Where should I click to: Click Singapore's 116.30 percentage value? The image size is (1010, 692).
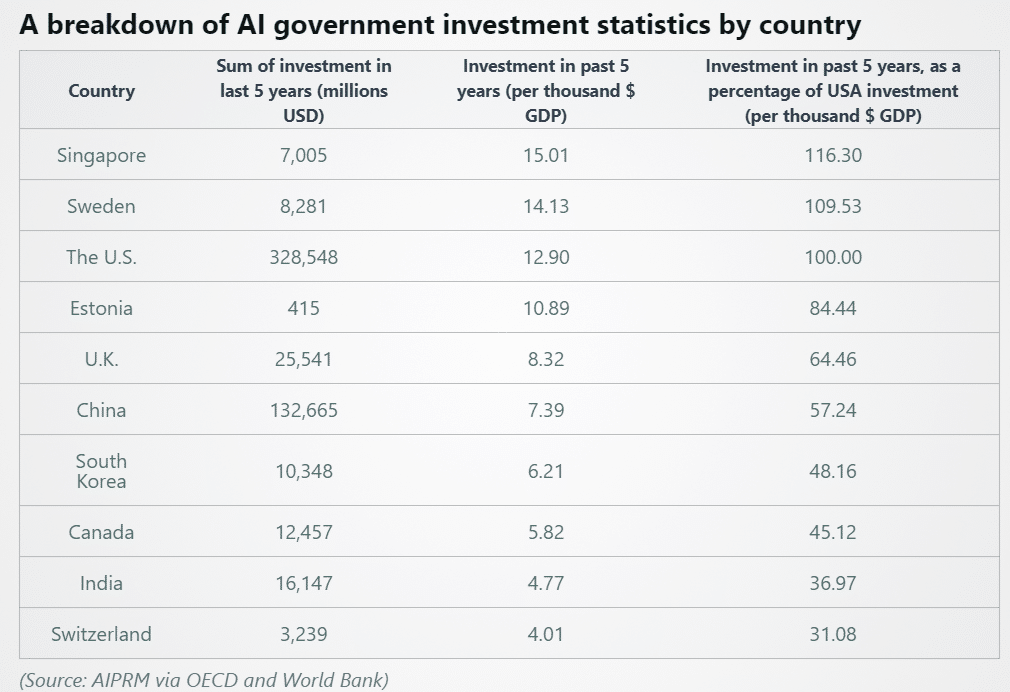(832, 155)
